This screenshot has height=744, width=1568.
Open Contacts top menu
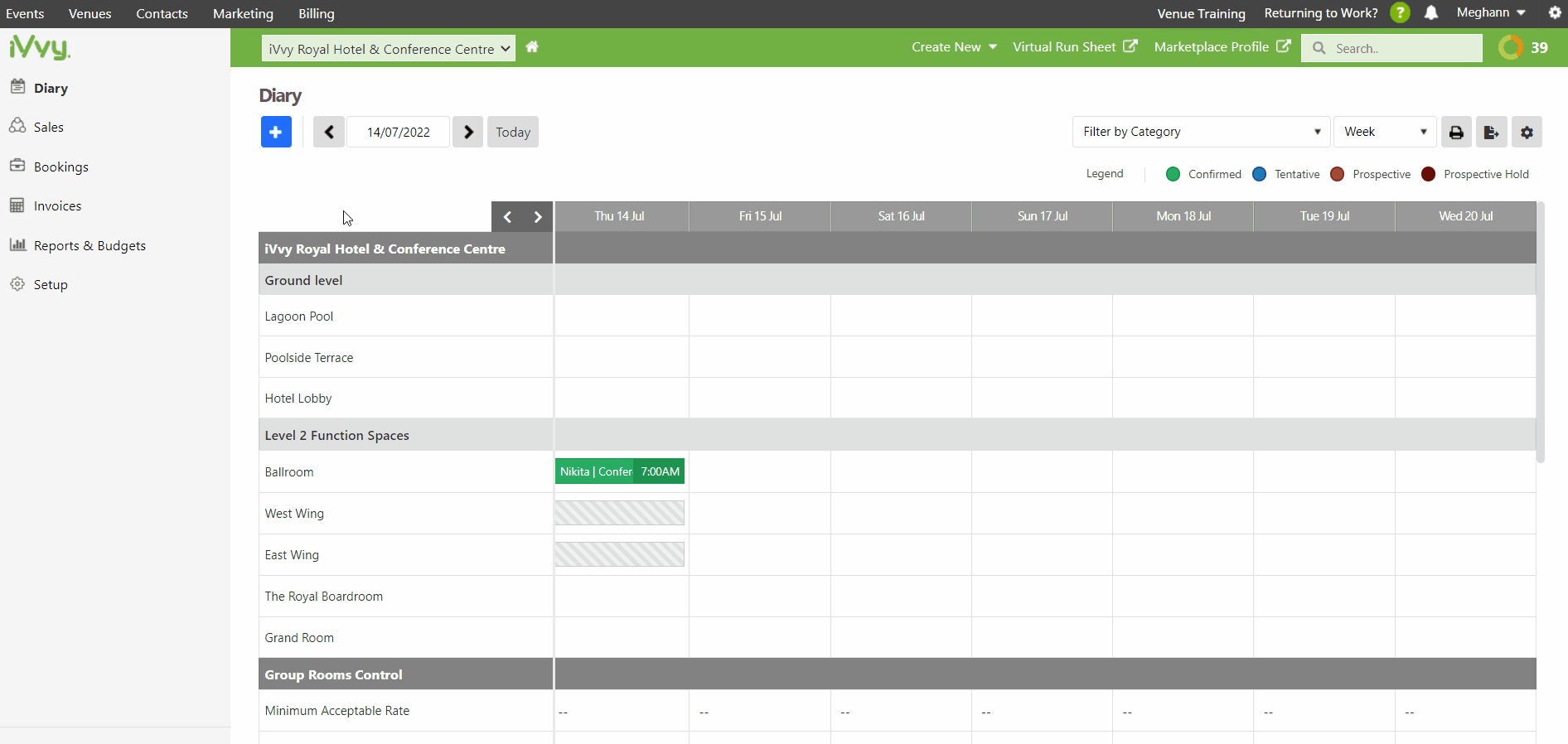click(x=162, y=14)
